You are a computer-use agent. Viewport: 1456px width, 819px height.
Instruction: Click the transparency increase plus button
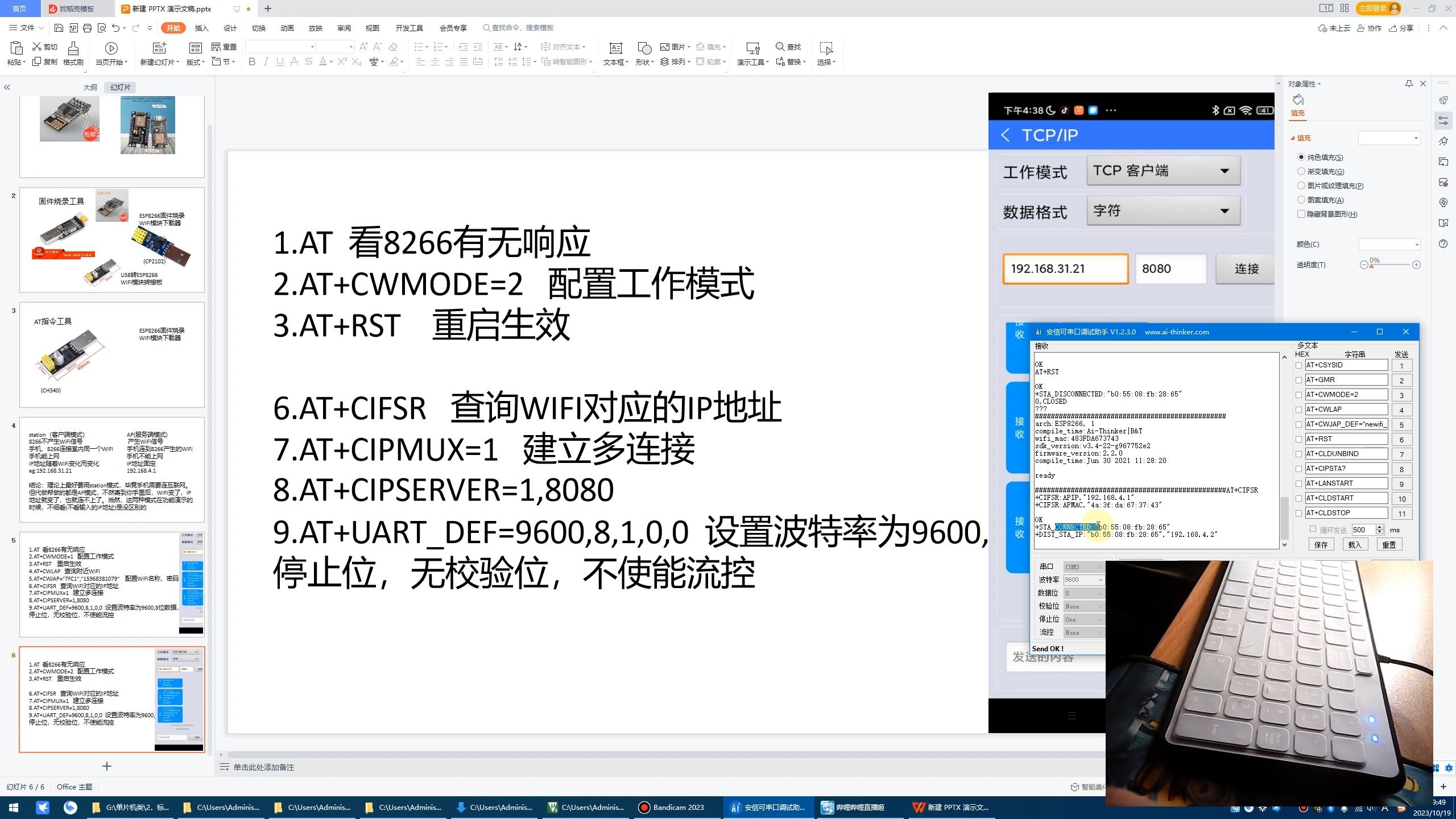pos(1416,265)
